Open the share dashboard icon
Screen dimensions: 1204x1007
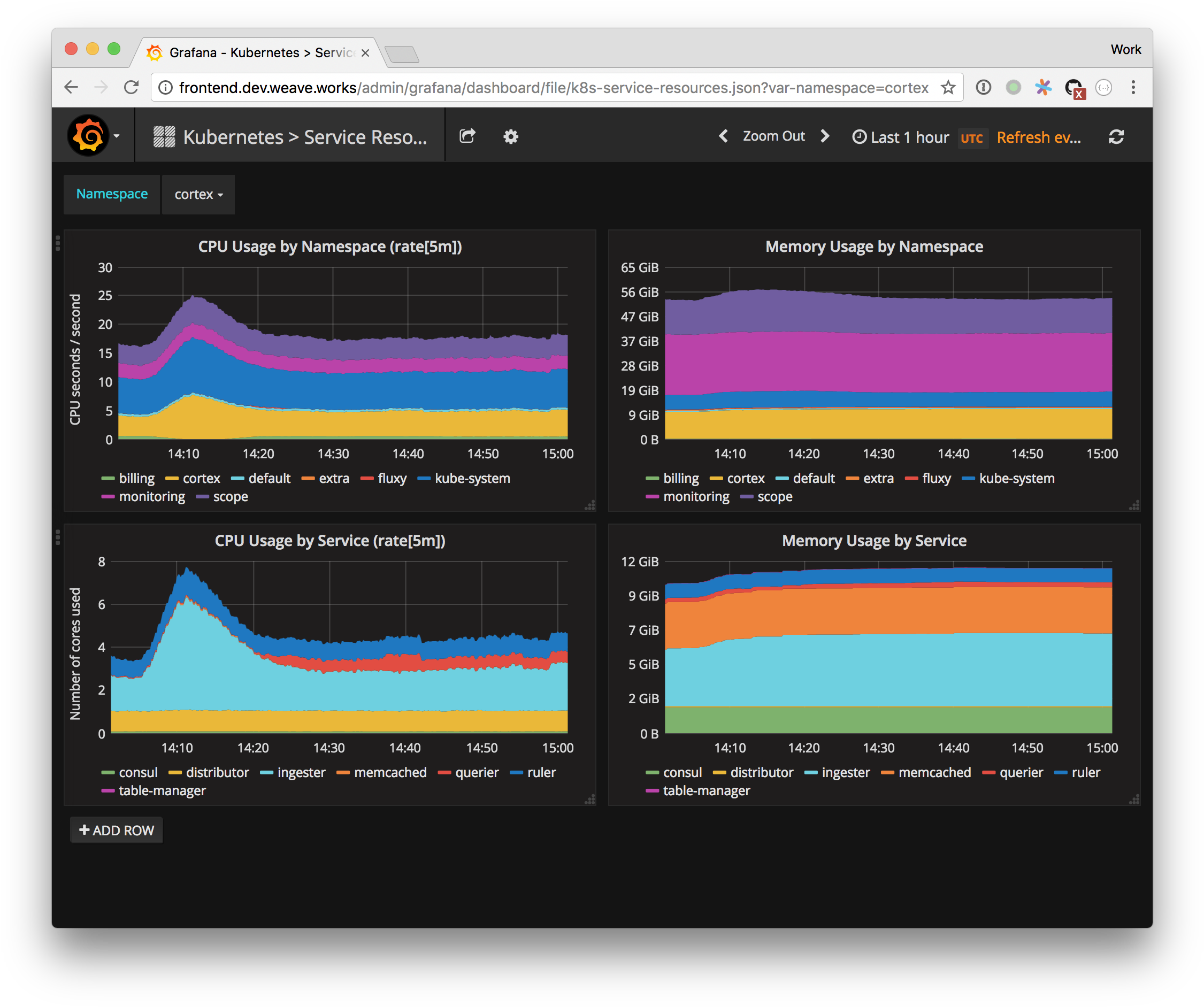point(467,136)
